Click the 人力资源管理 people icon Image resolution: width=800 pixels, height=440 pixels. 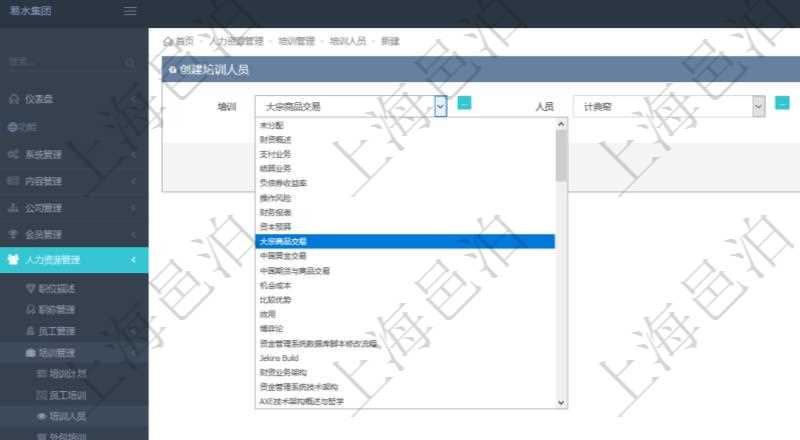13,259
